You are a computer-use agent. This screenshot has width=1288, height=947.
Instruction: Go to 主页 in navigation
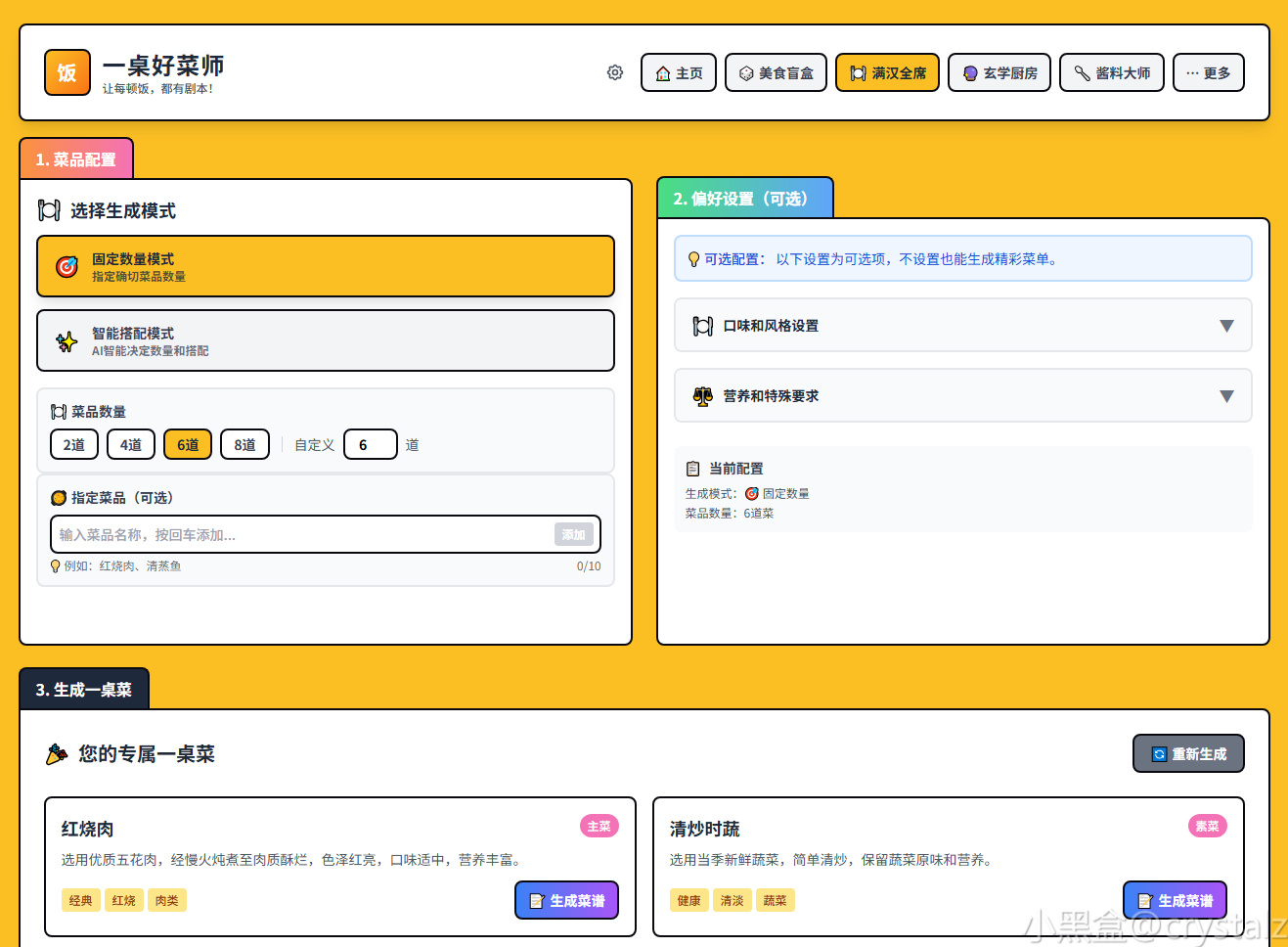(679, 72)
